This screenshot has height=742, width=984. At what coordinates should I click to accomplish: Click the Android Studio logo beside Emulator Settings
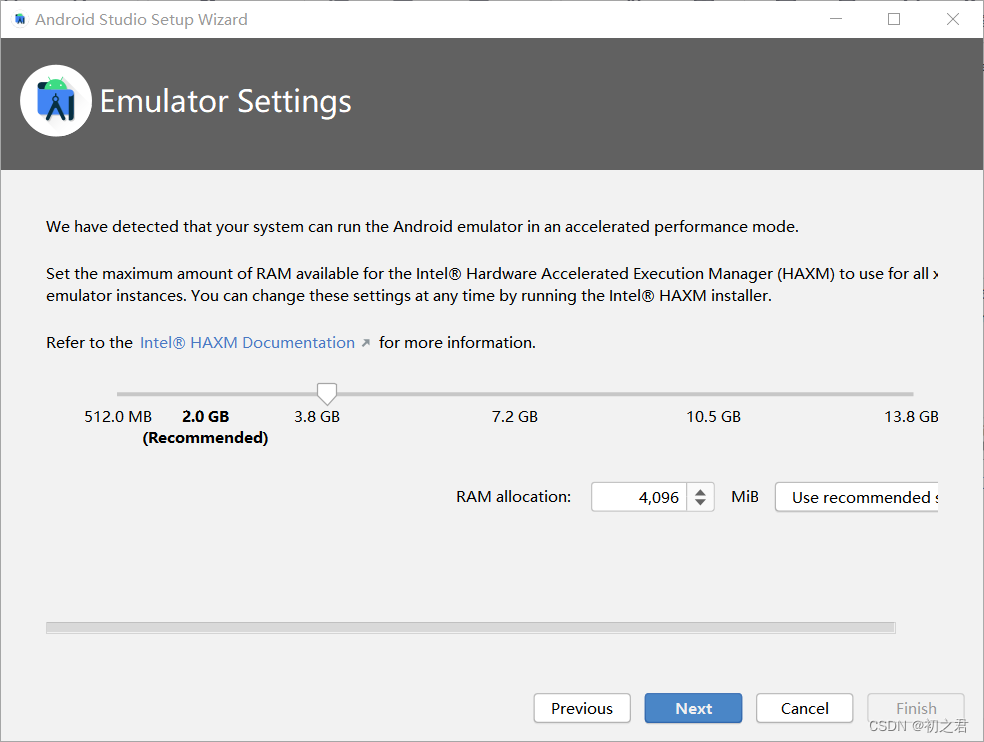point(55,100)
